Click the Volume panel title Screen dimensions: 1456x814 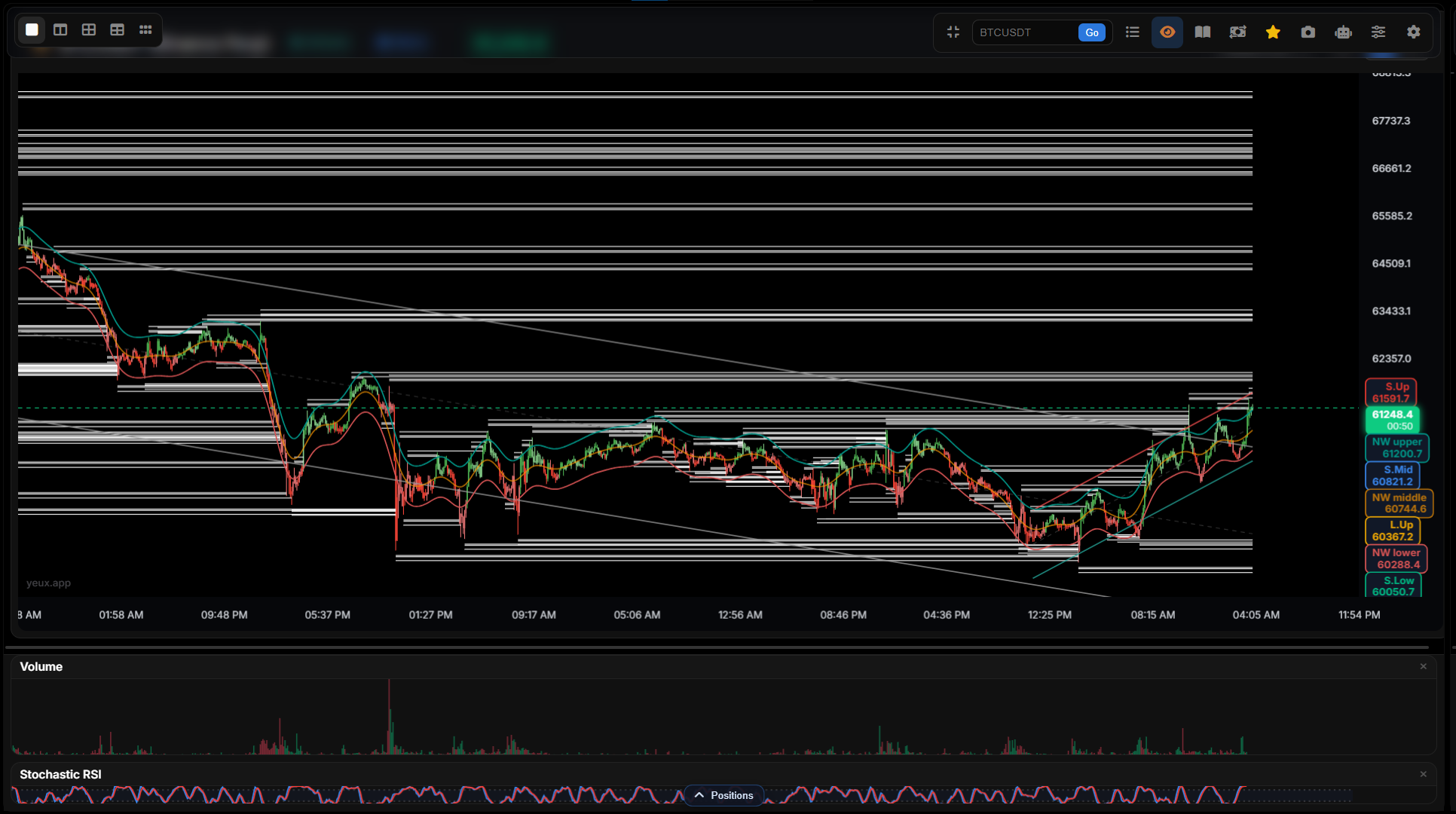pyautogui.click(x=41, y=666)
